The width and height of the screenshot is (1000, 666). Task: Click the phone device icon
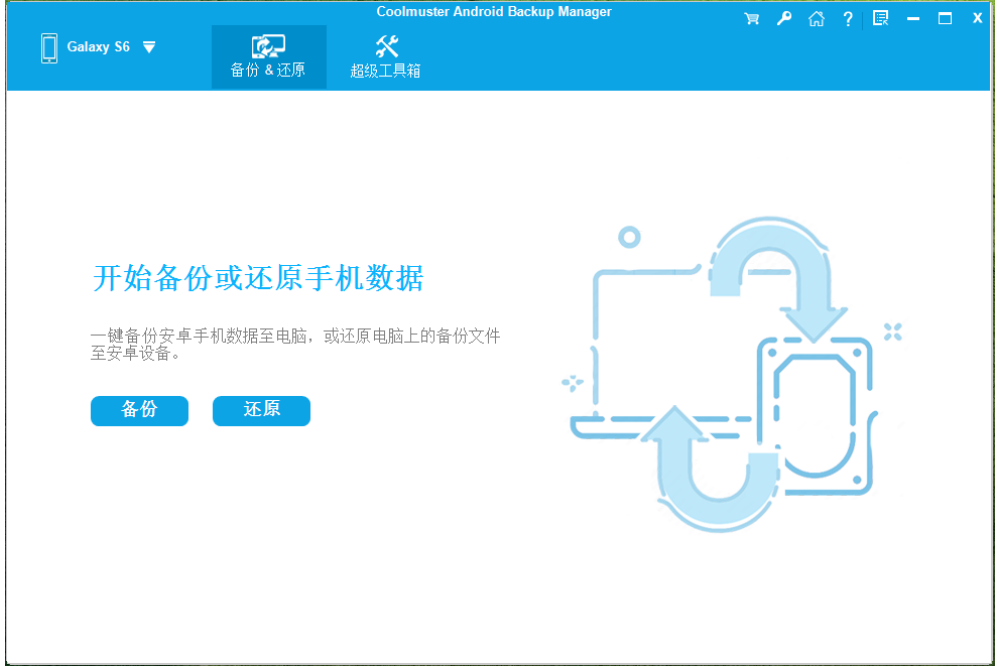pos(49,48)
